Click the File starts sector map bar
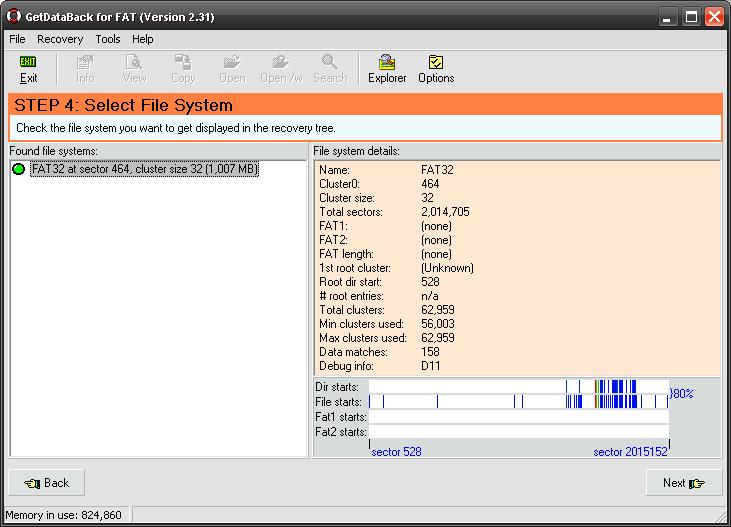This screenshot has height=527, width=731. 519,402
